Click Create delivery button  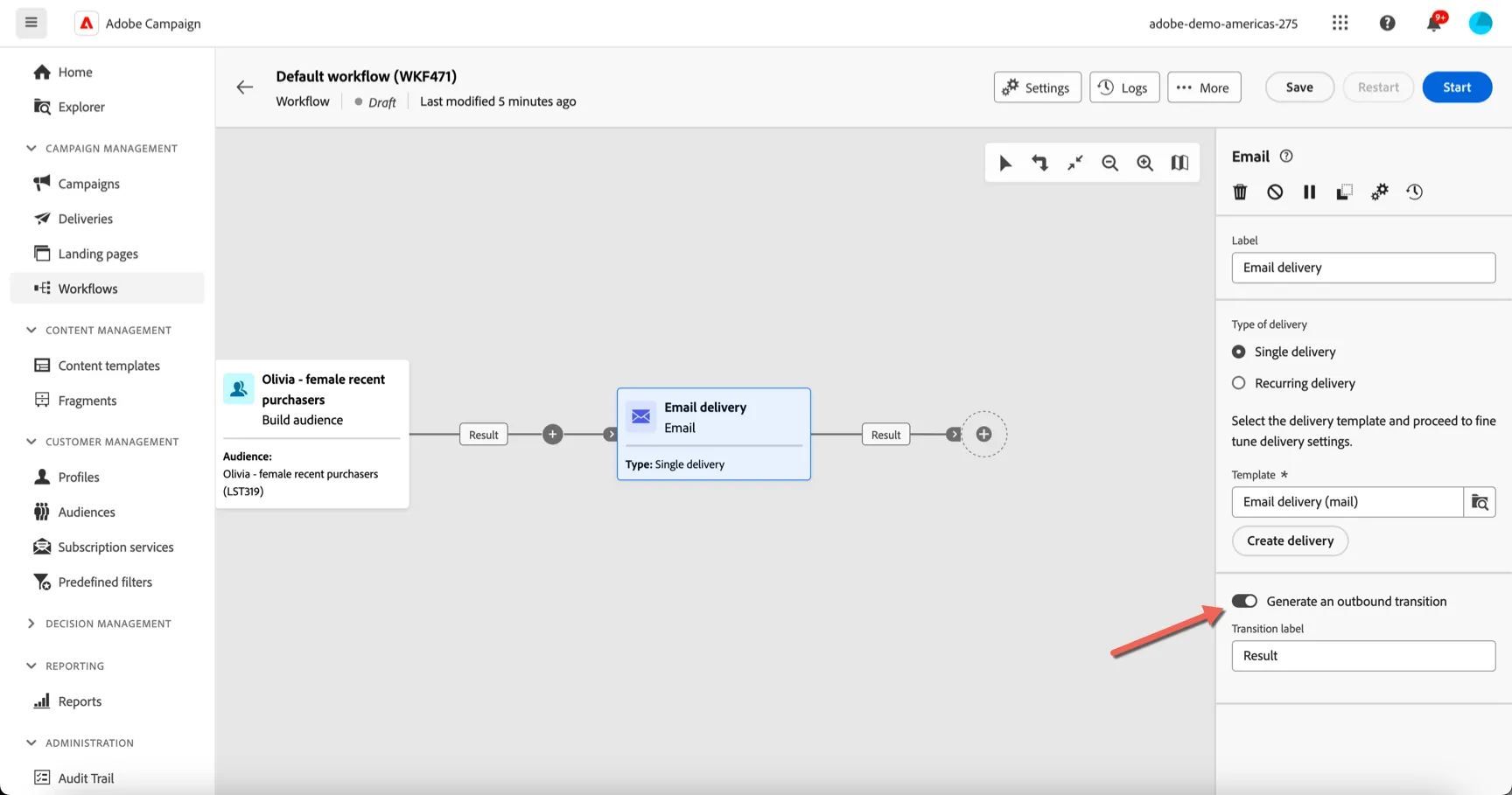[1290, 540]
